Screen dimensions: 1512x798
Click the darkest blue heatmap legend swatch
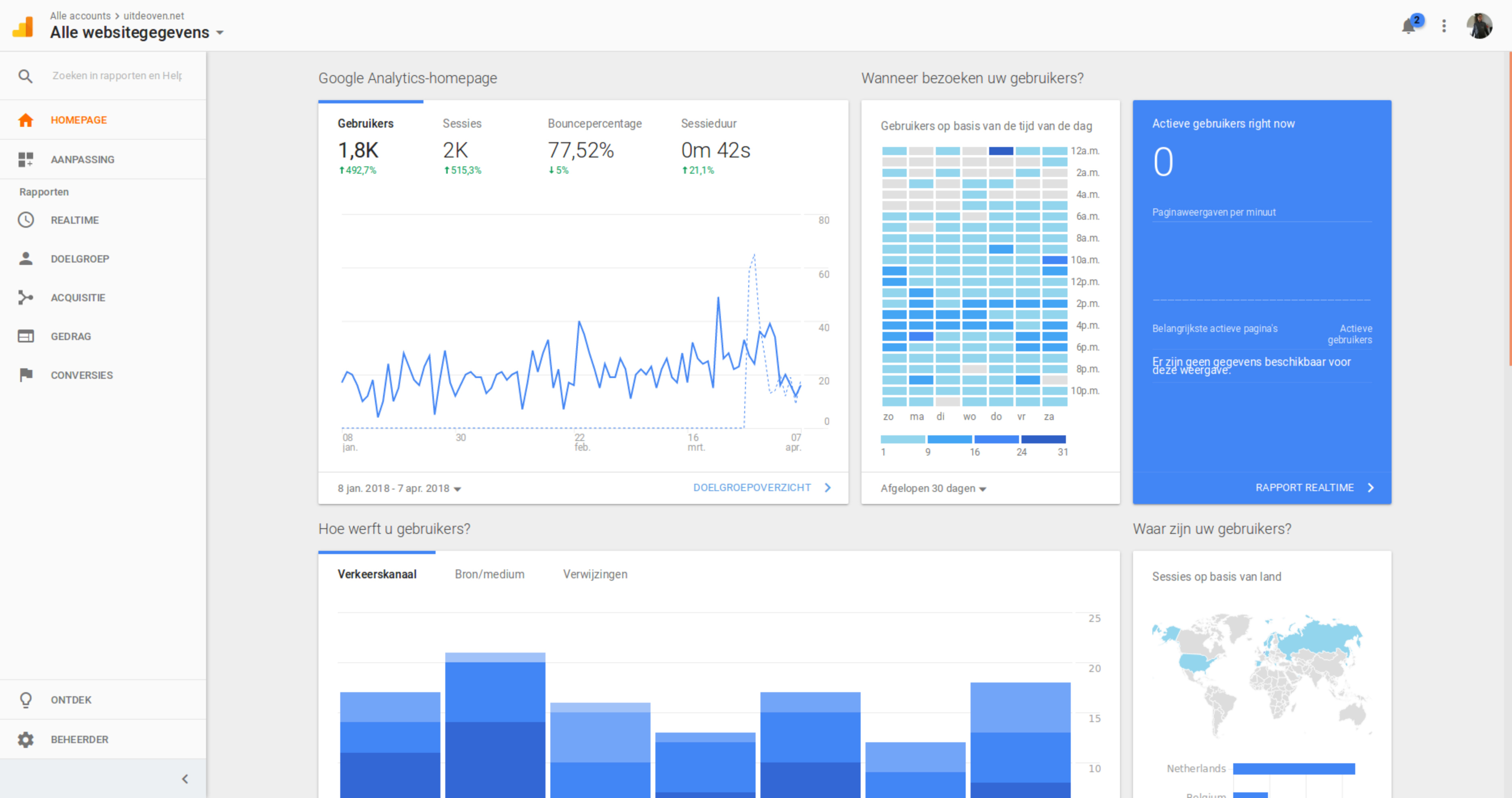pyautogui.click(x=1044, y=439)
